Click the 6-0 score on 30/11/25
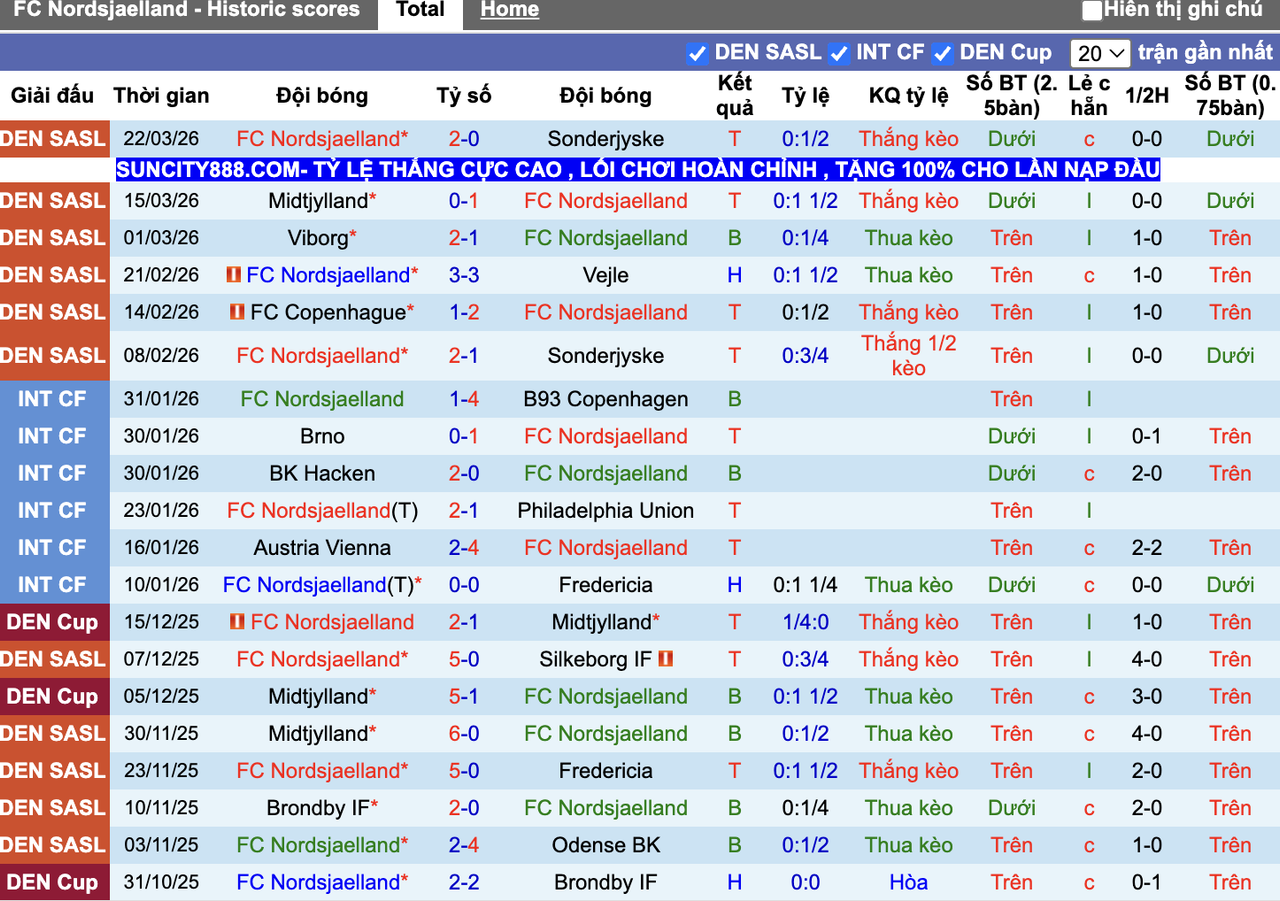Image resolution: width=1280 pixels, height=901 pixels. [464, 733]
